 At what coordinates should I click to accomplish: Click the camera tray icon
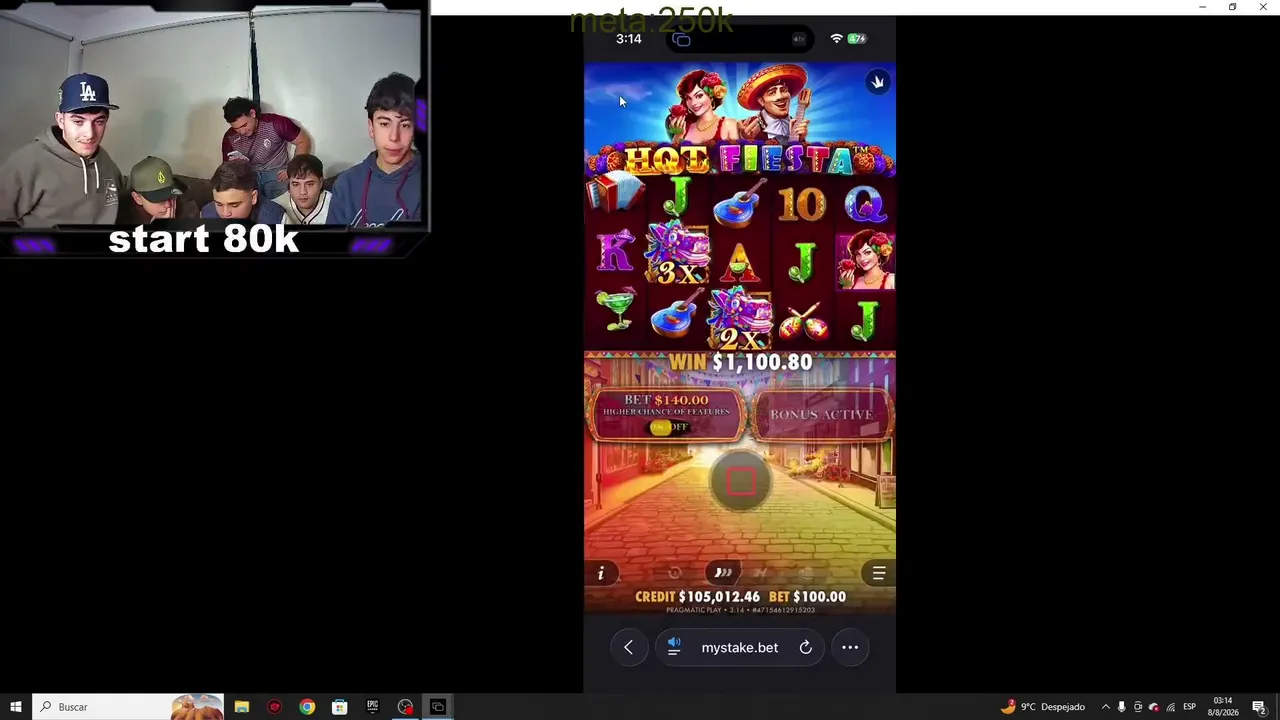tap(1138, 707)
